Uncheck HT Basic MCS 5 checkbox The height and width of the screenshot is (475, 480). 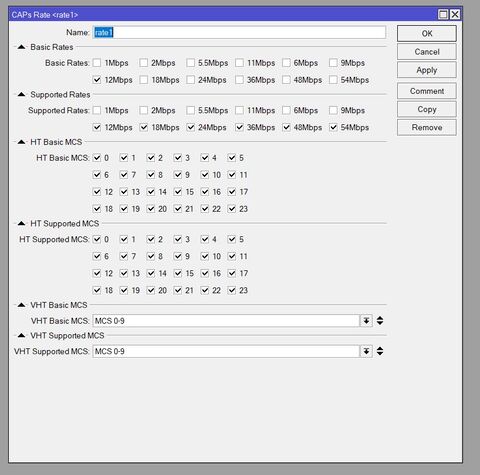pos(232,158)
